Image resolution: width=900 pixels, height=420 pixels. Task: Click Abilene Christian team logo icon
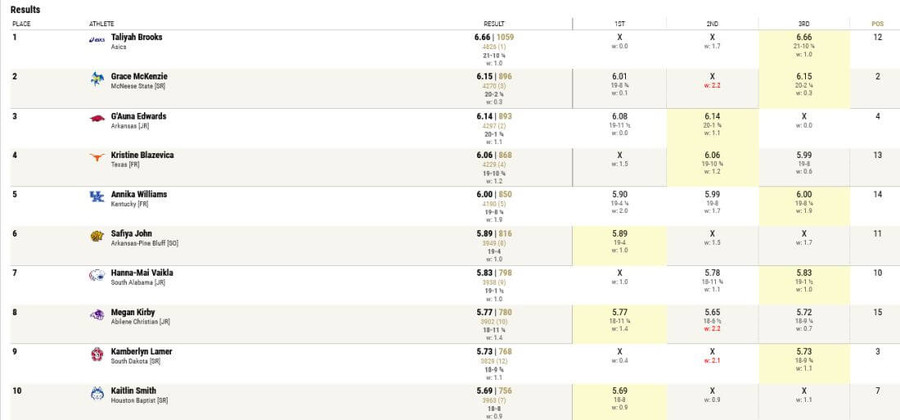[97, 314]
